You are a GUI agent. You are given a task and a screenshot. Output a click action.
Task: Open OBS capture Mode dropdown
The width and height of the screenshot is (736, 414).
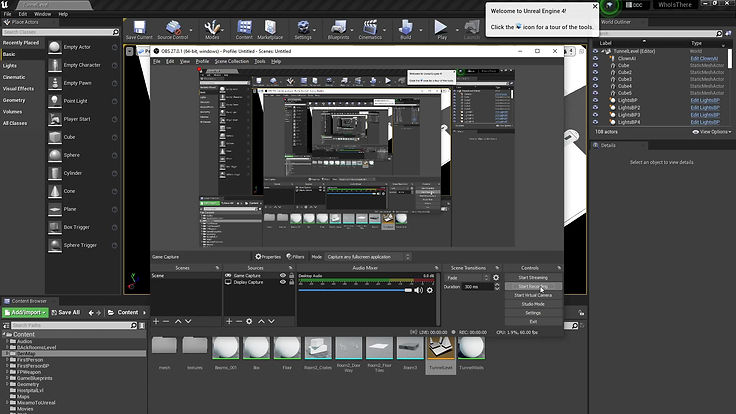[x=368, y=257]
